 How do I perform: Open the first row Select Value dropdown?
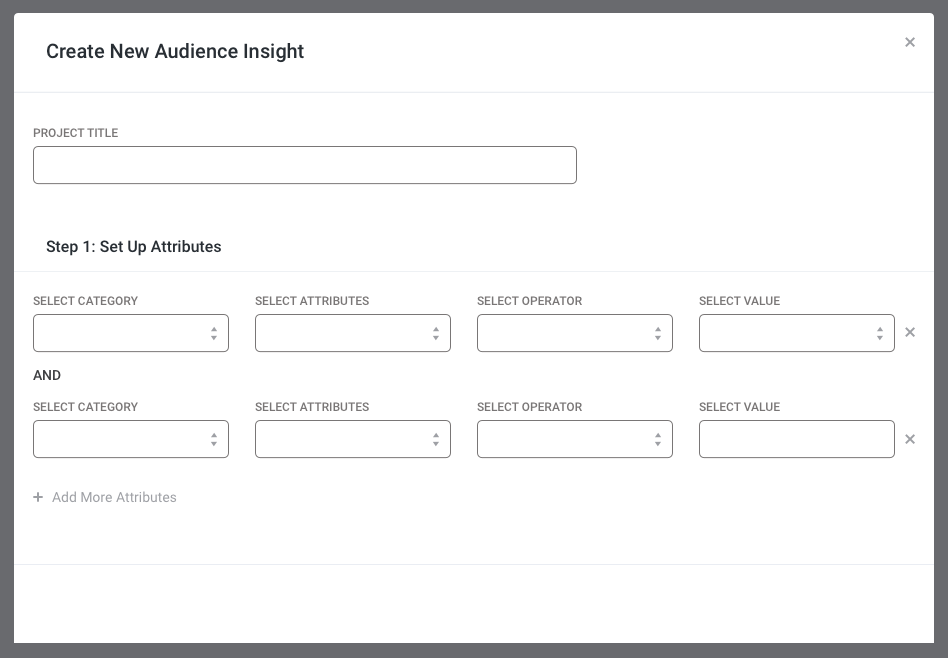point(796,333)
